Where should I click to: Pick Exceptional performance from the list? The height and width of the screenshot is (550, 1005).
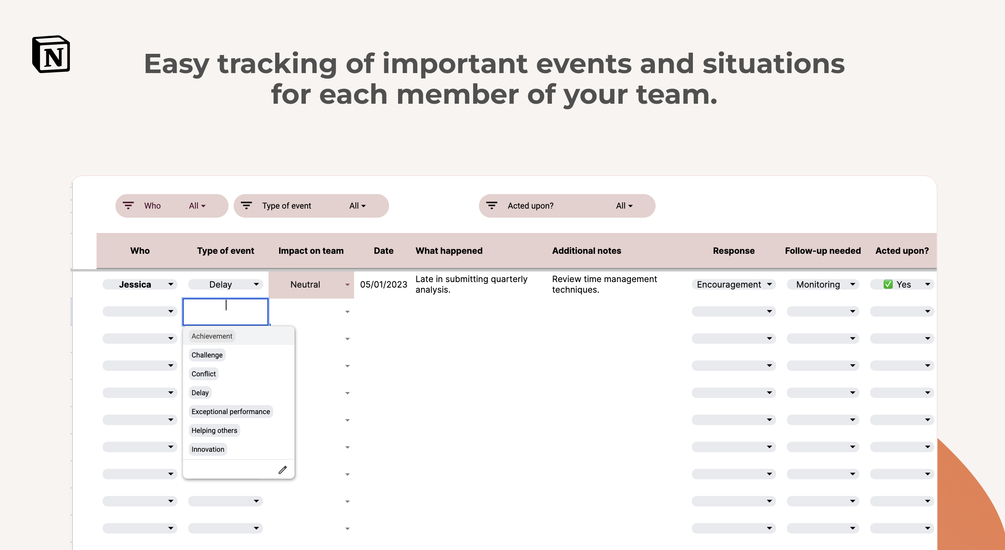(x=231, y=412)
